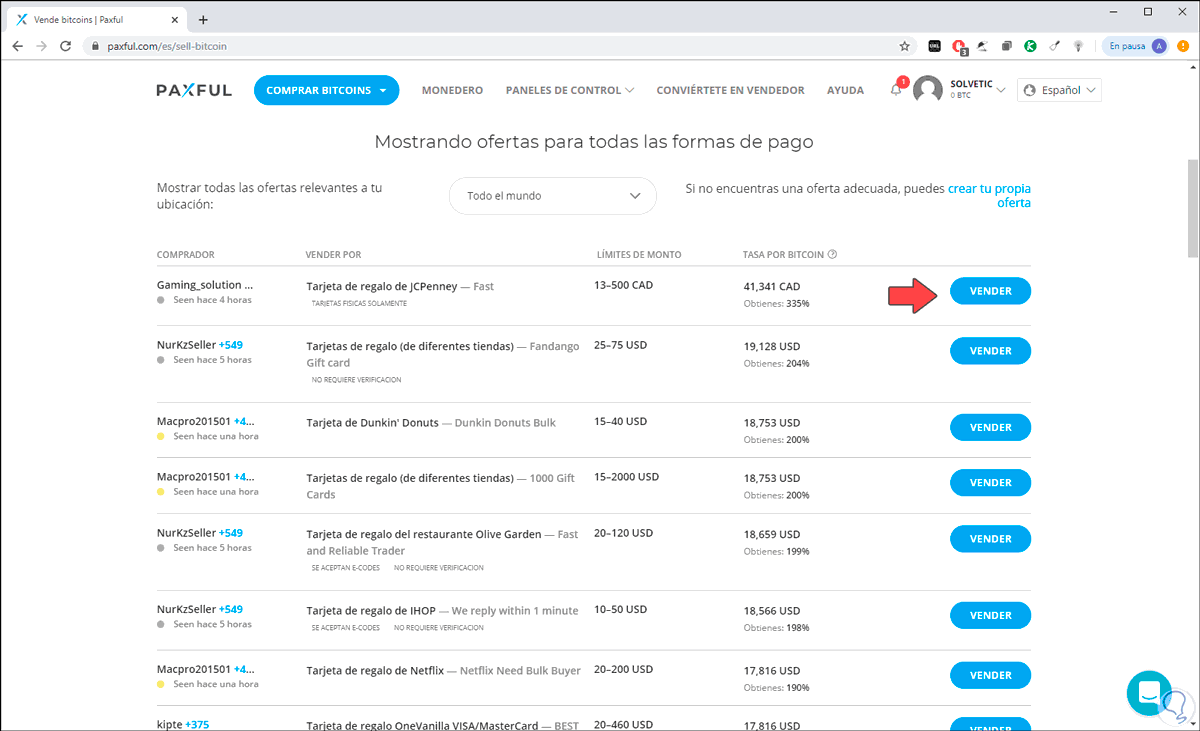This screenshot has width=1200, height=731.
Task: Open Macpro201501 profile in Dunkin' Donuts row
Action: pyautogui.click(x=194, y=421)
